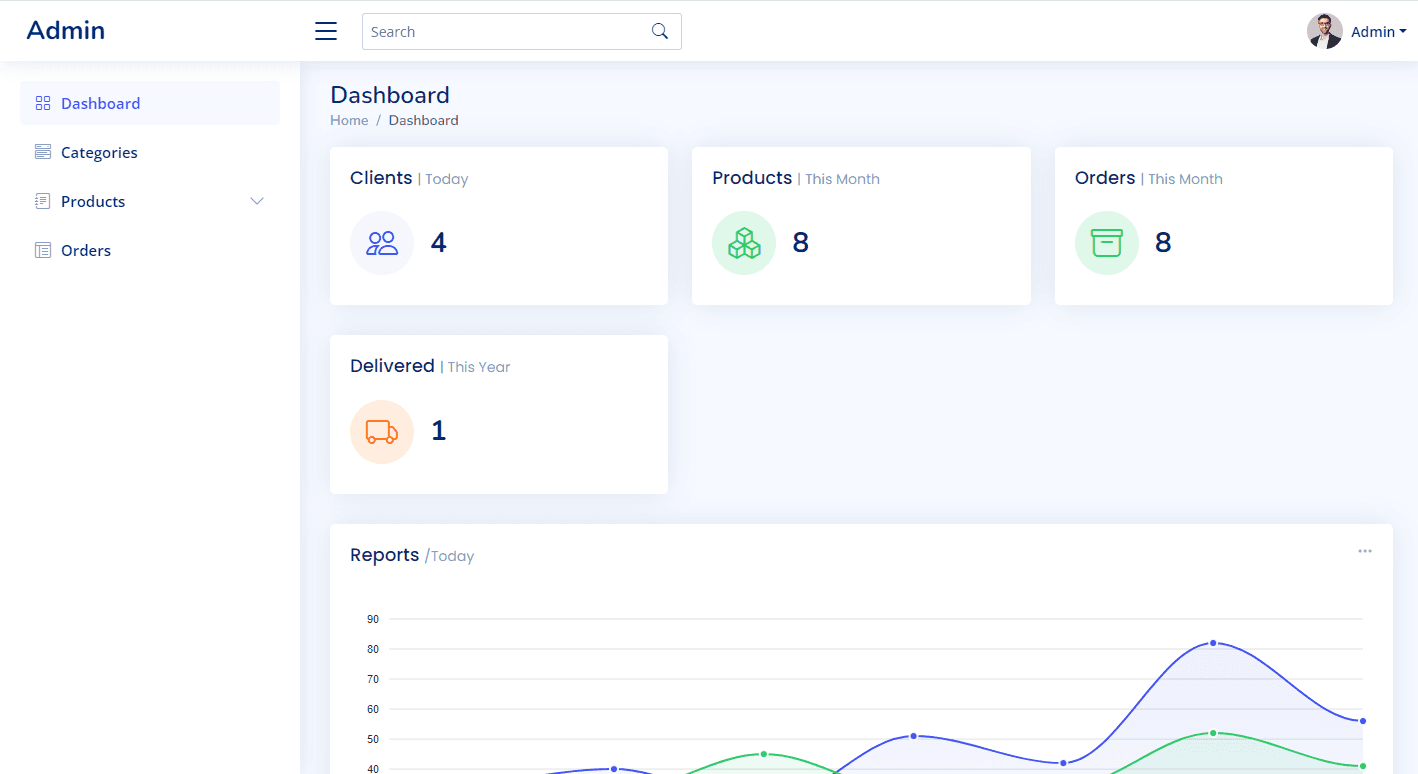
Task: Open Dashboard in the sidebar
Action: point(150,103)
